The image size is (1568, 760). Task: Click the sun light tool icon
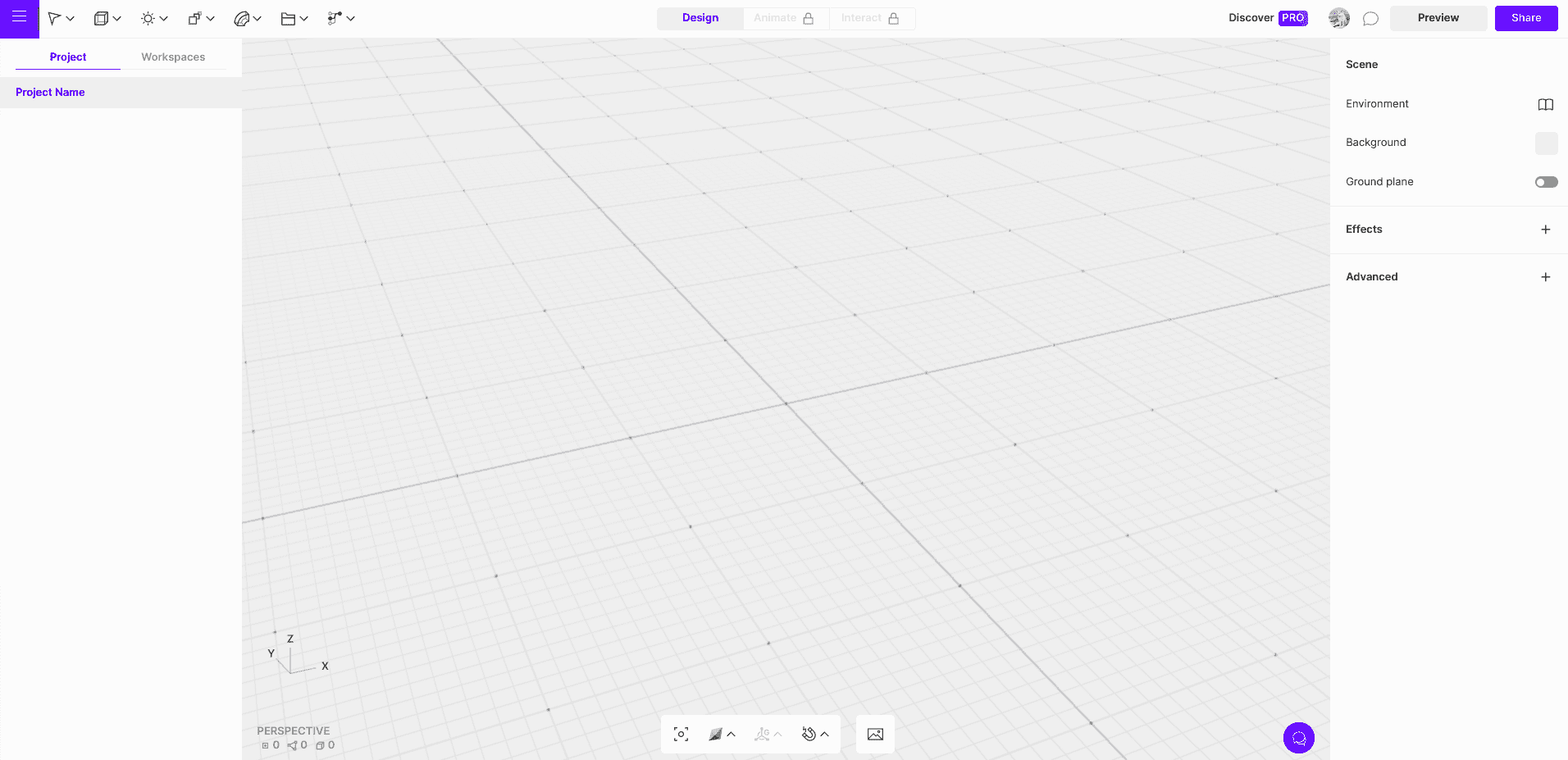[x=148, y=18]
